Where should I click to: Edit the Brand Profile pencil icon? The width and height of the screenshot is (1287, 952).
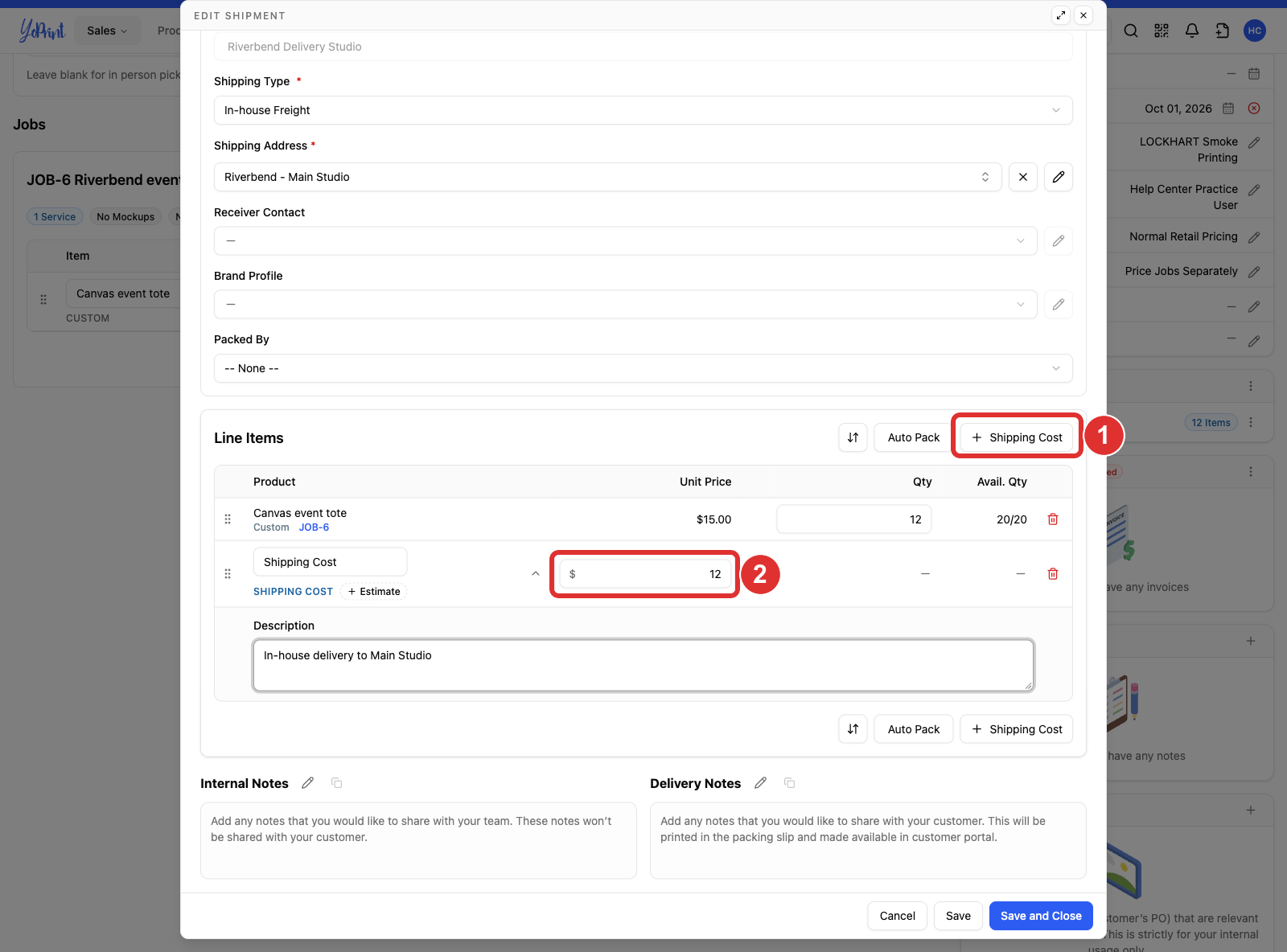[x=1059, y=304]
